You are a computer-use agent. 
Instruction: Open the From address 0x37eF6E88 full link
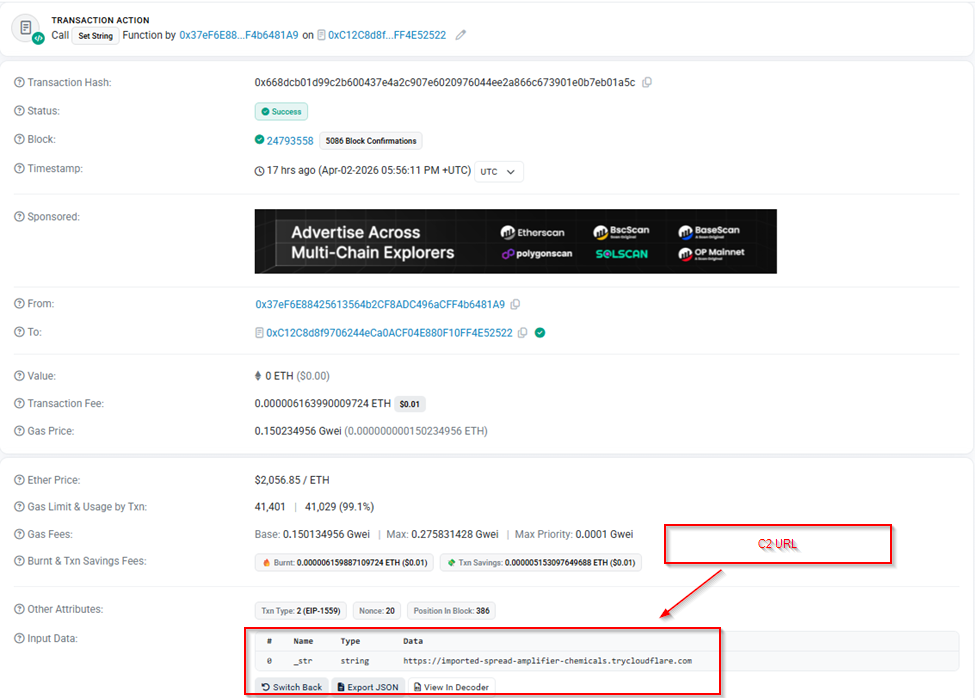pyautogui.click(x=380, y=304)
